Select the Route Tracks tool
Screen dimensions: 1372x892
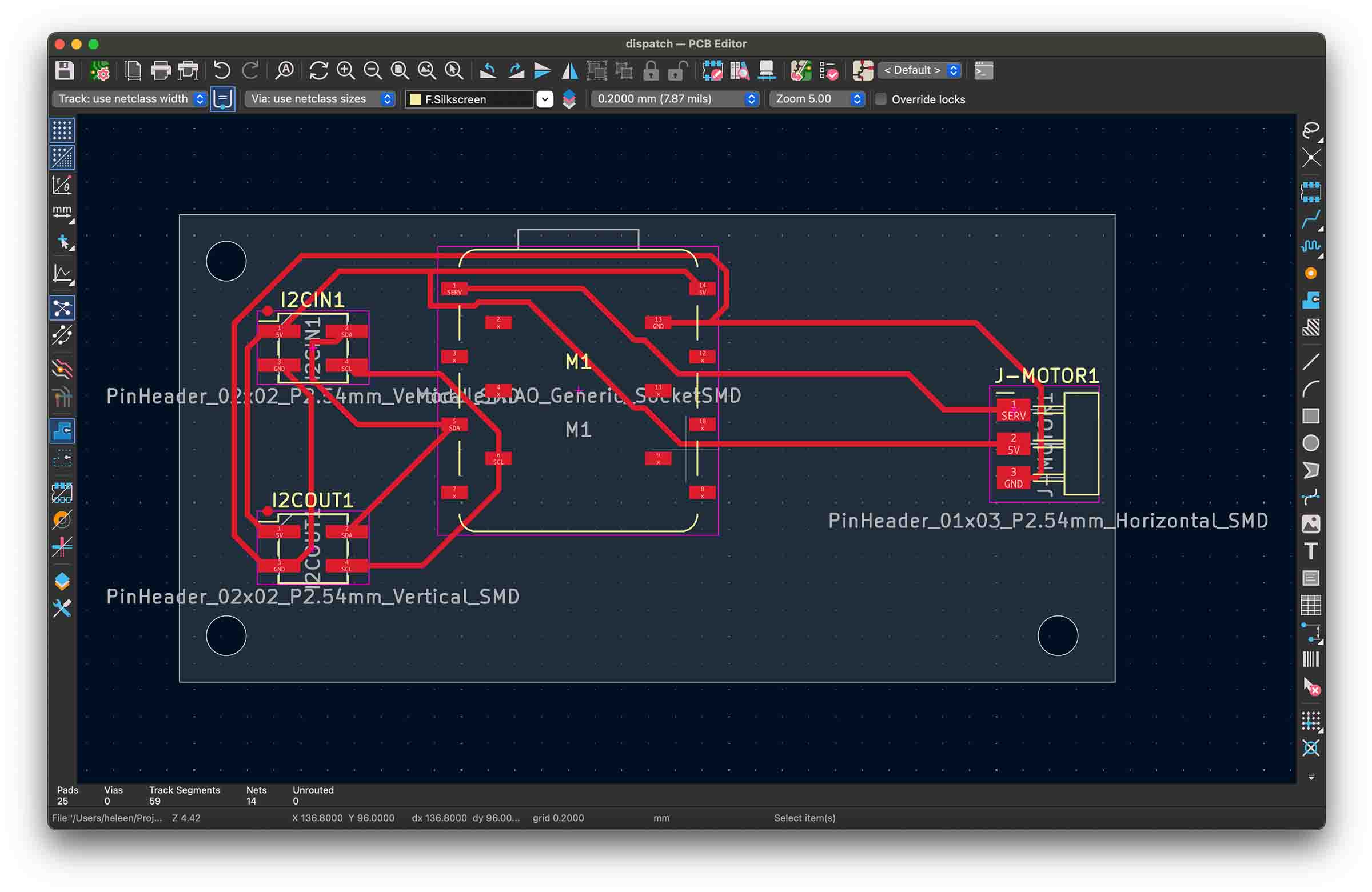[x=1310, y=219]
